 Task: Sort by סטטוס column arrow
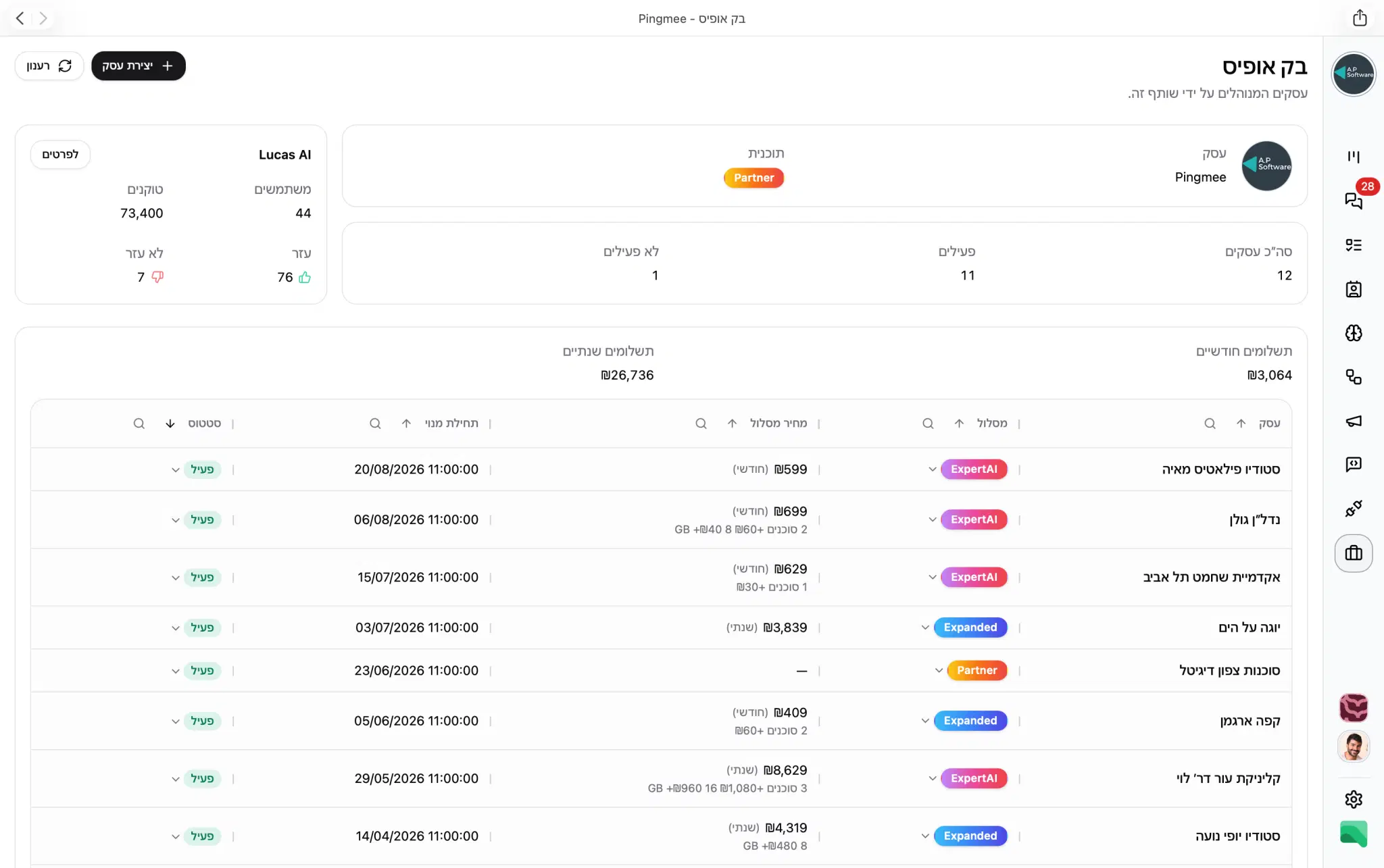click(170, 424)
